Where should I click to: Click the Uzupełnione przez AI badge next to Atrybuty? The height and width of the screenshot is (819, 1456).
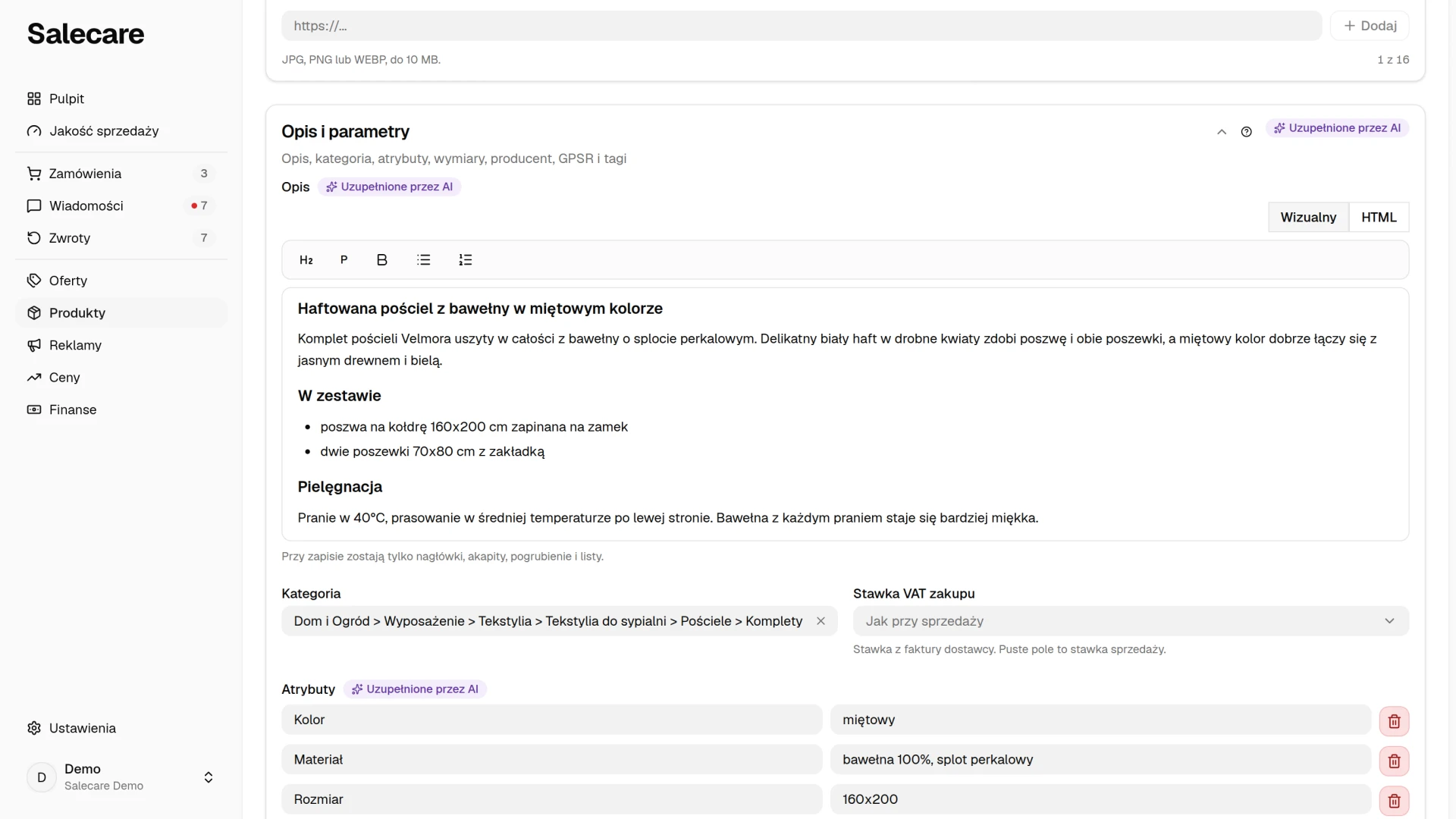point(415,689)
